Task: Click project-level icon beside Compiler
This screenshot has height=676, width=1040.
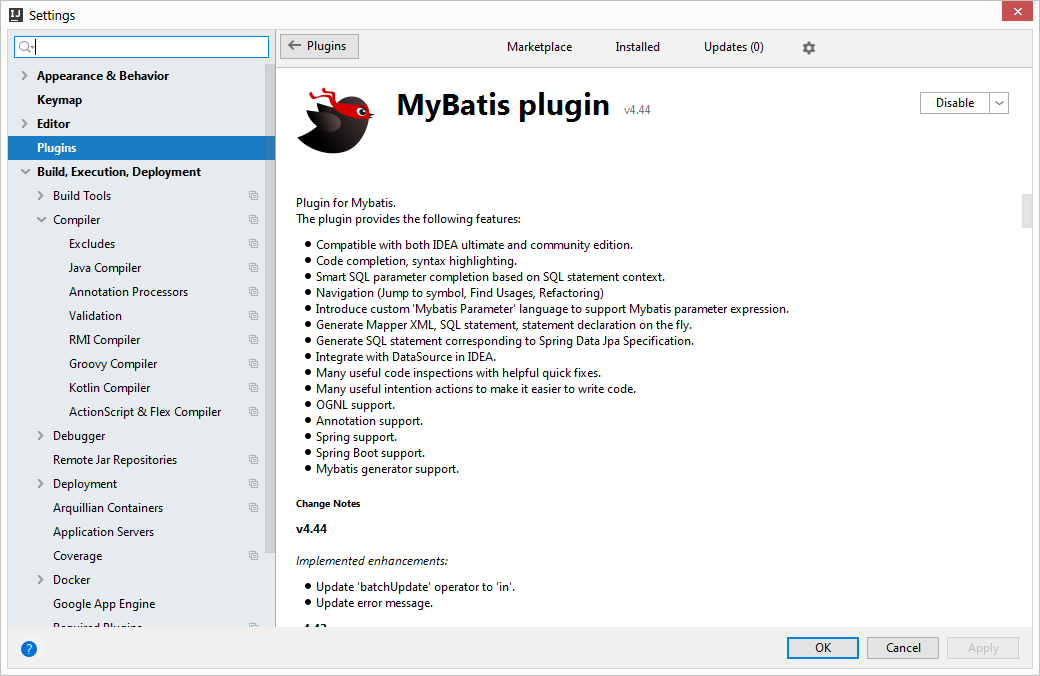Action: (x=253, y=220)
